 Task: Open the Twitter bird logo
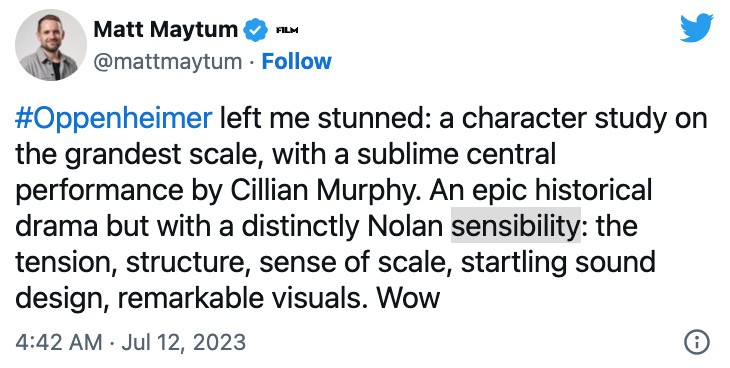696,28
